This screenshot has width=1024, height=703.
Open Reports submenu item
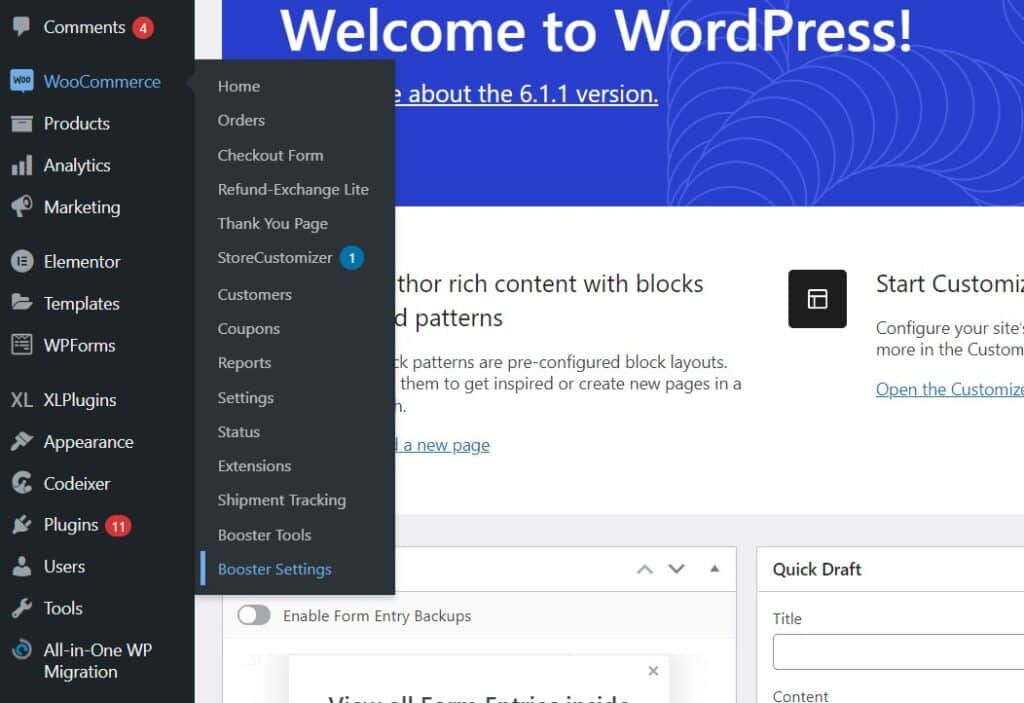(x=244, y=363)
